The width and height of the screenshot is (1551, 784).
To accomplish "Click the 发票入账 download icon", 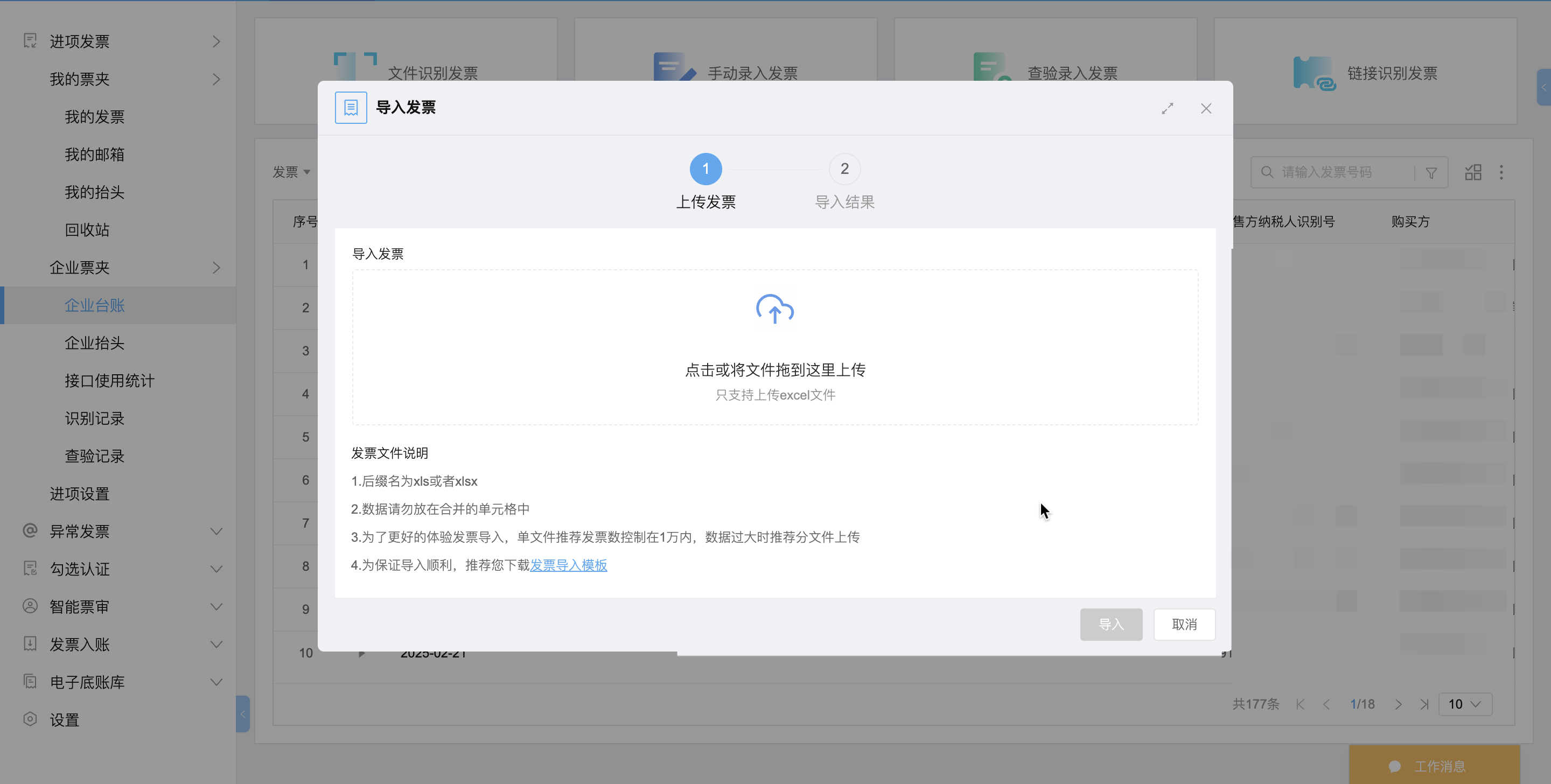I will click(x=30, y=643).
